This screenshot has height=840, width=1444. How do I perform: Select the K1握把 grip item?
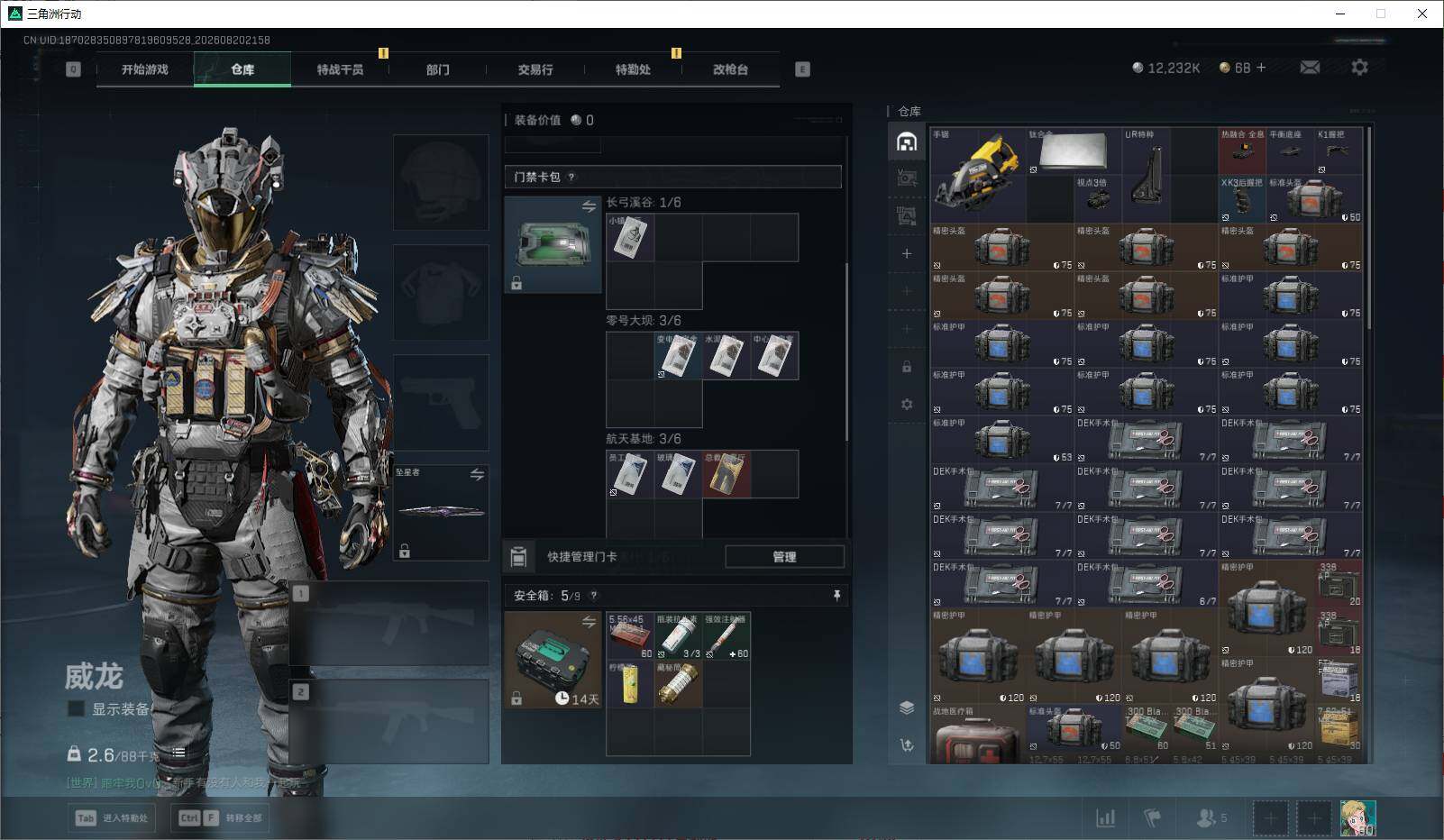click(x=1339, y=151)
